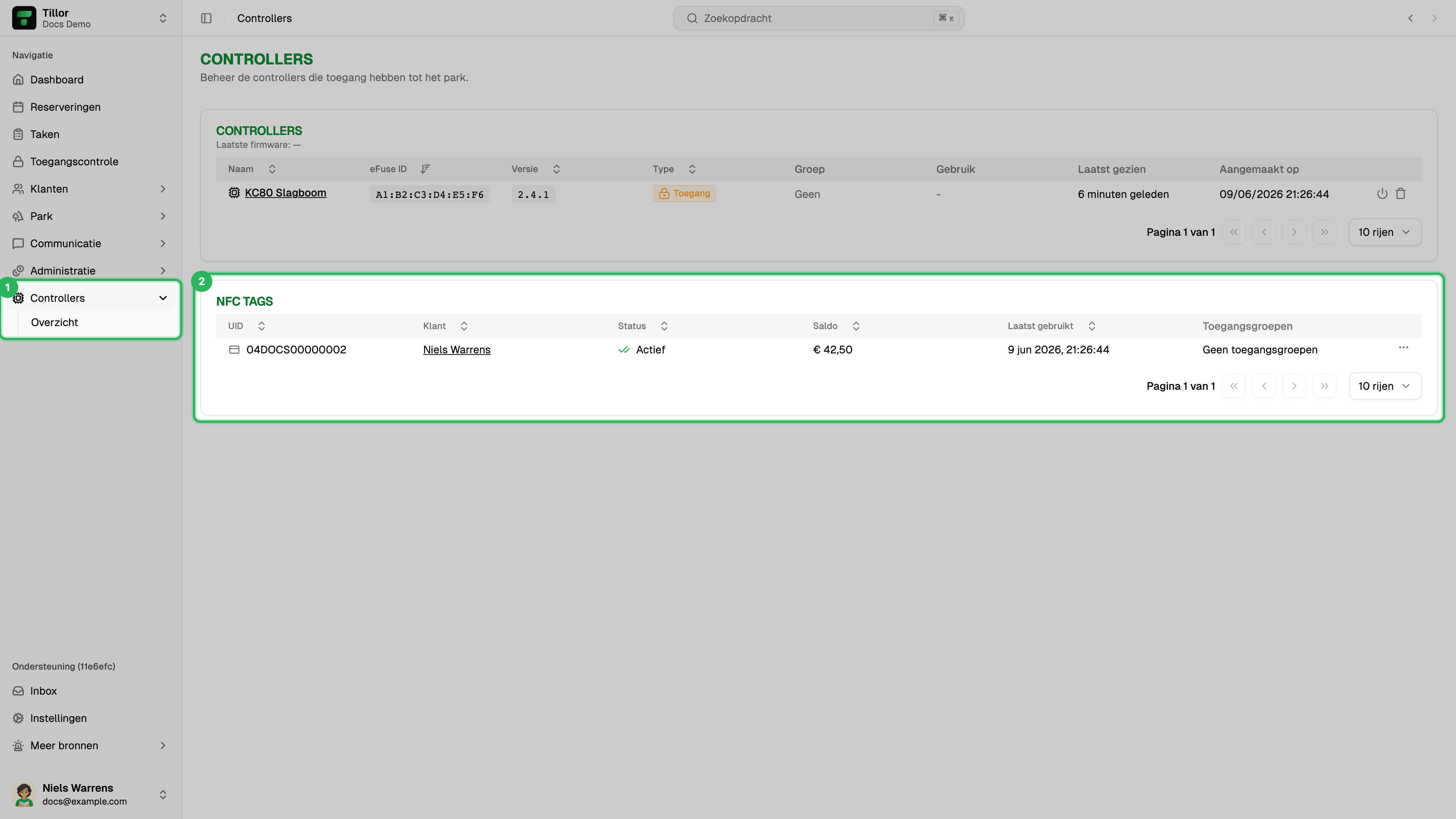The height and width of the screenshot is (819, 1456).
Task: Click the back navigation arrow in header
Action: (x=1411, y=18)
